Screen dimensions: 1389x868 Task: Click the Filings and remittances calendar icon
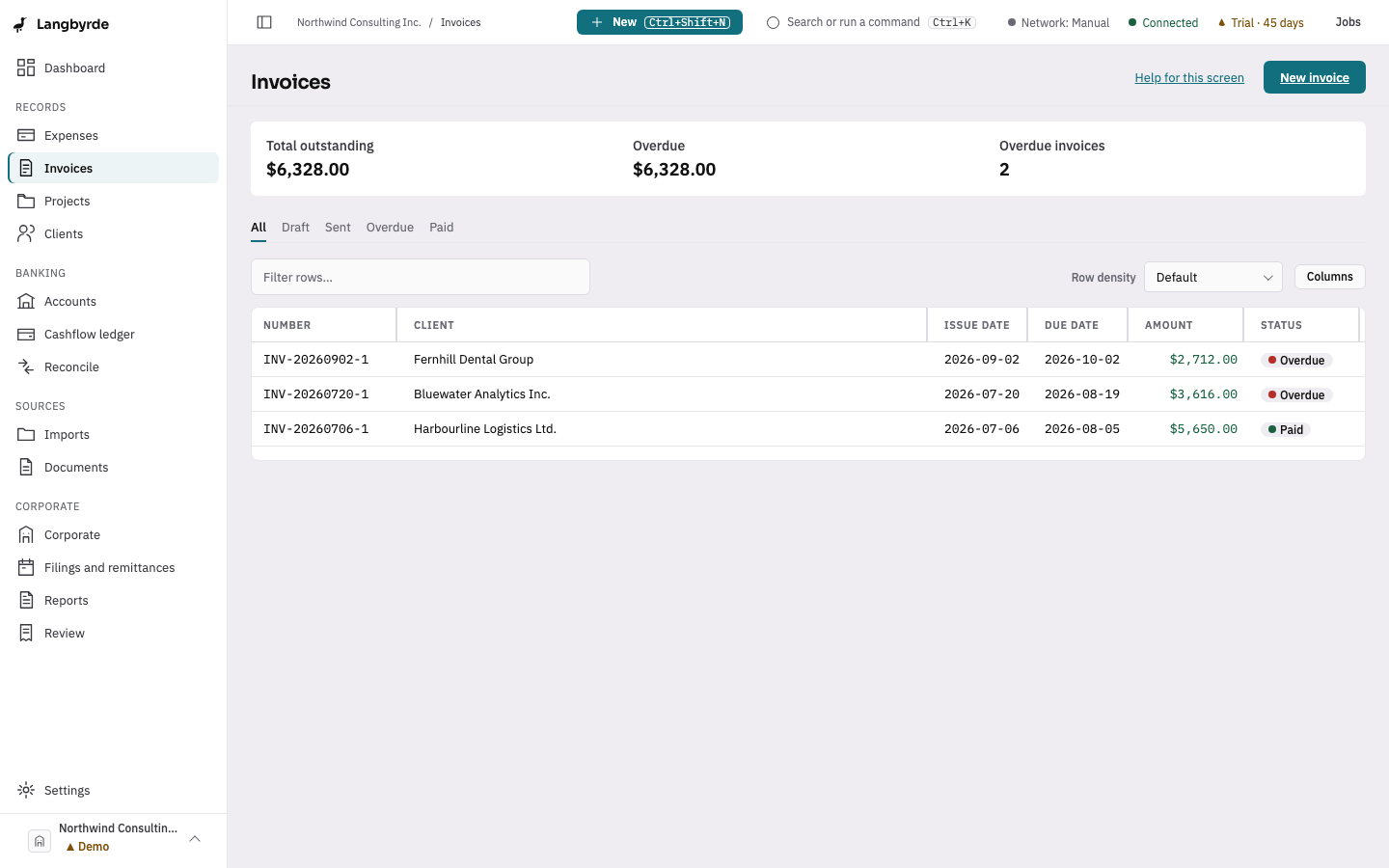(x=26, y=567)
